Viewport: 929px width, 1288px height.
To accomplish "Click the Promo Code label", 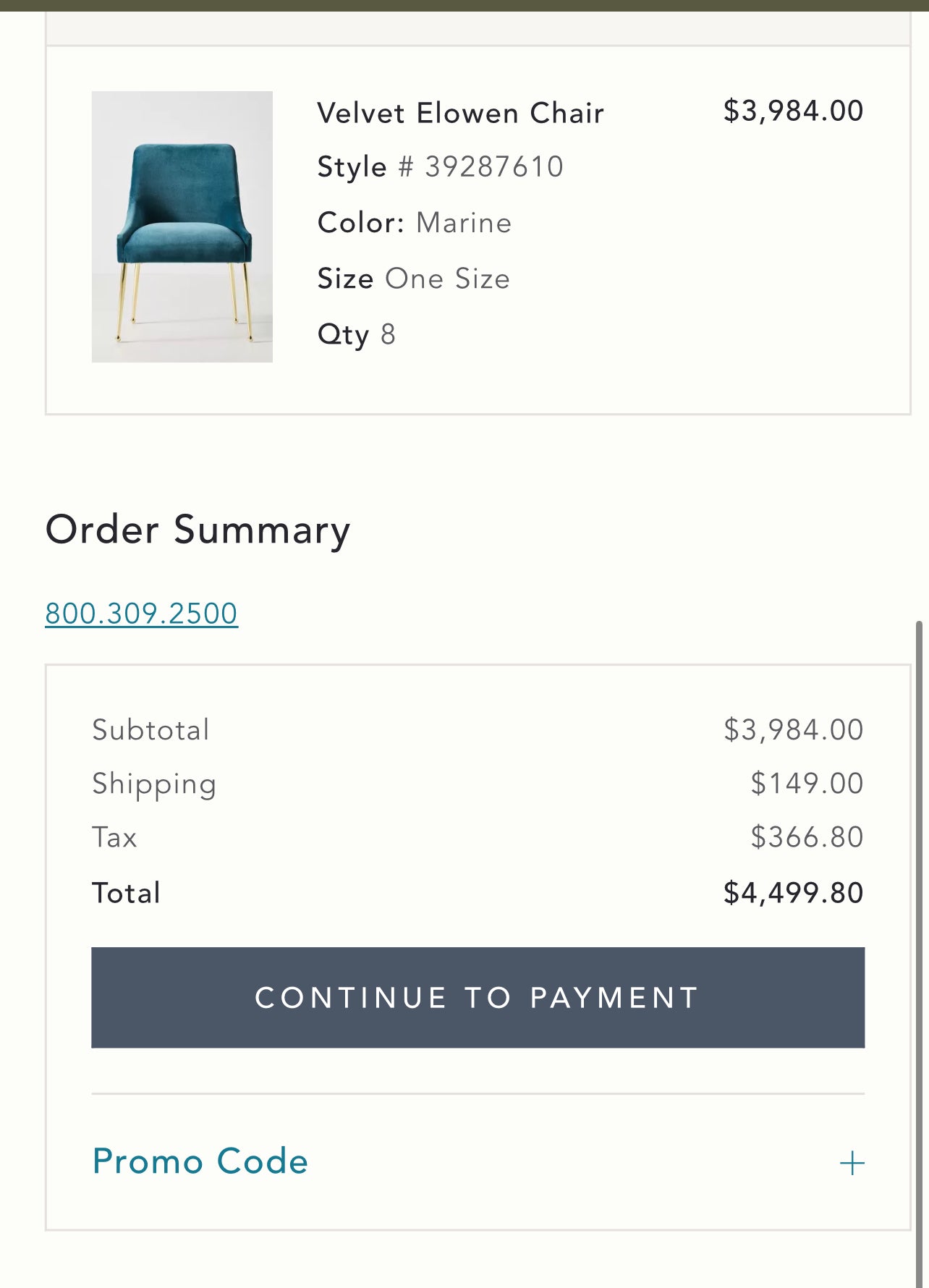I will coord(200,1161).
